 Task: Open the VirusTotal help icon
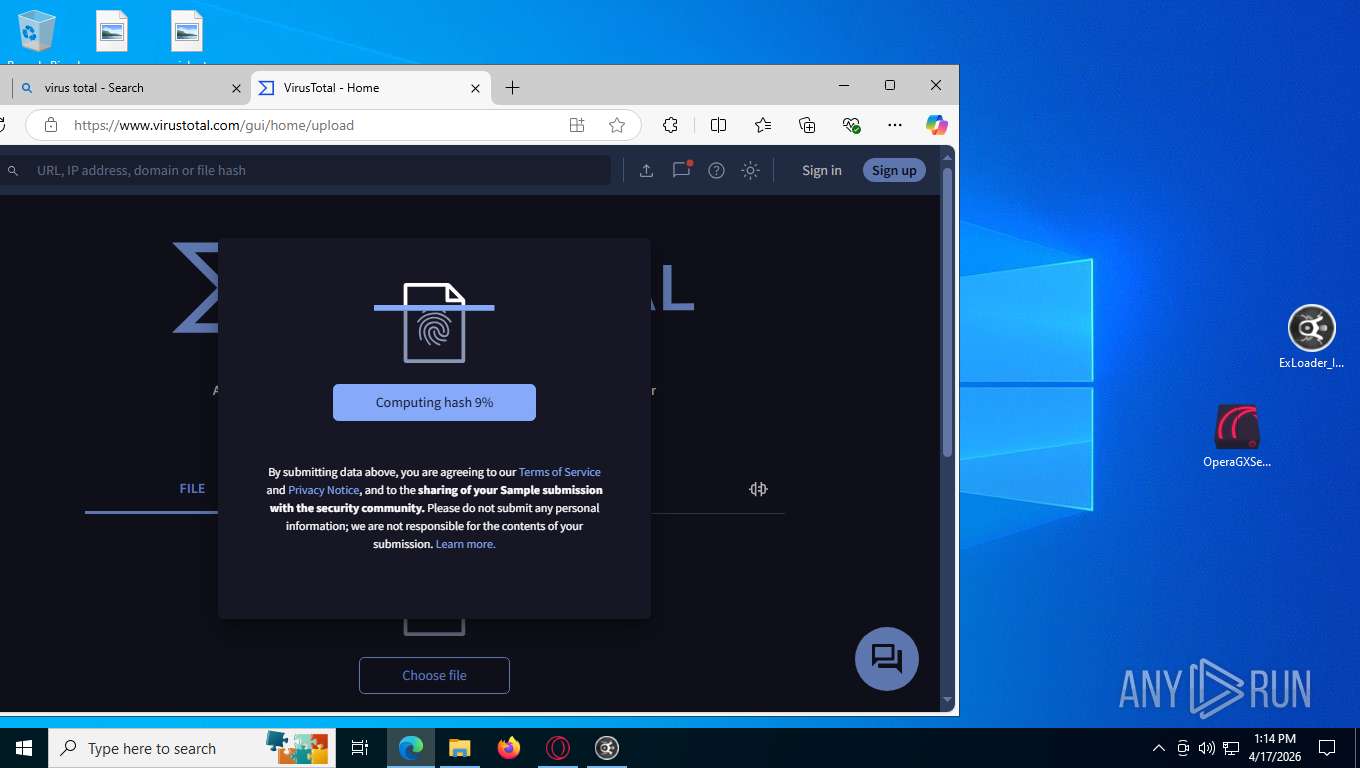point(716,170)
